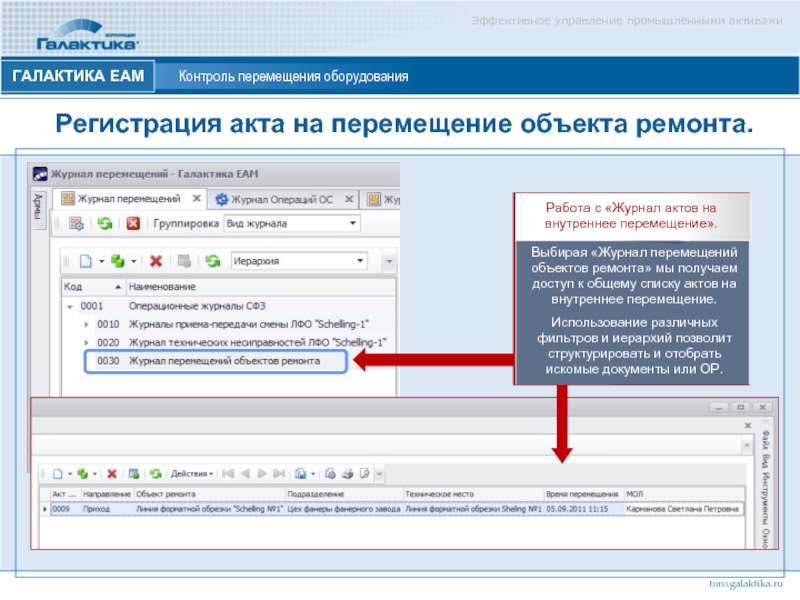
Task: Go to first record navigation icon
Action: click(x=228, y=474)
